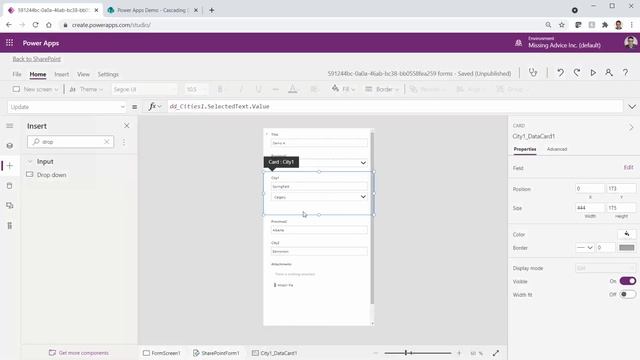Open the View ribbon tab
The width and height of the screenshot is (640, 360).
(83, 74)
